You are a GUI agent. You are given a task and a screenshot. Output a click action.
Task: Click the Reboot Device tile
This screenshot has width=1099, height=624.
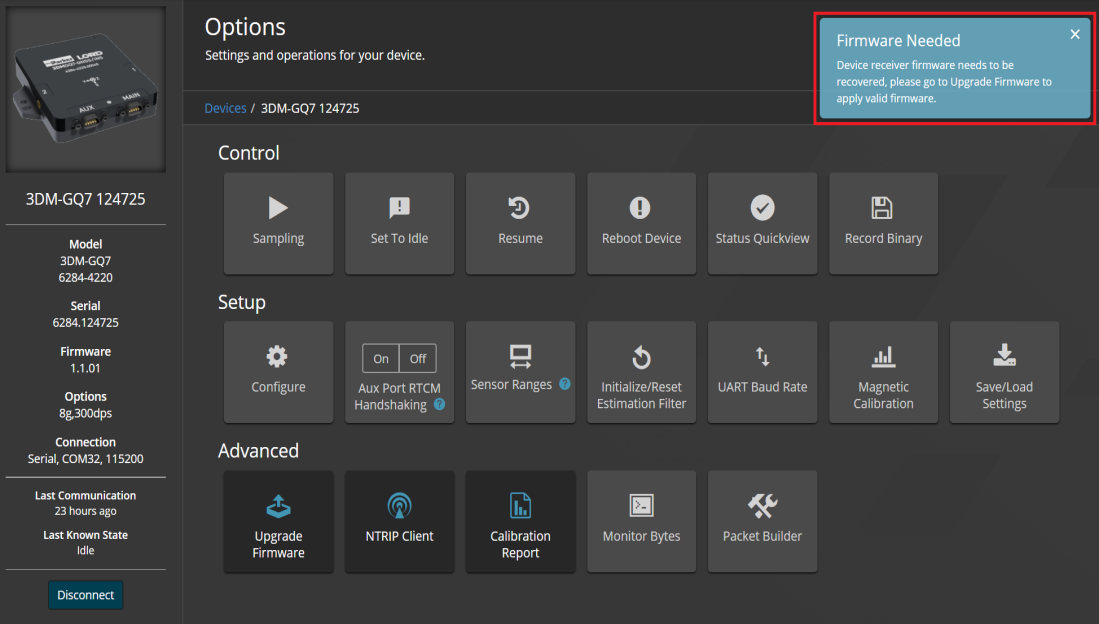[641, 224]
